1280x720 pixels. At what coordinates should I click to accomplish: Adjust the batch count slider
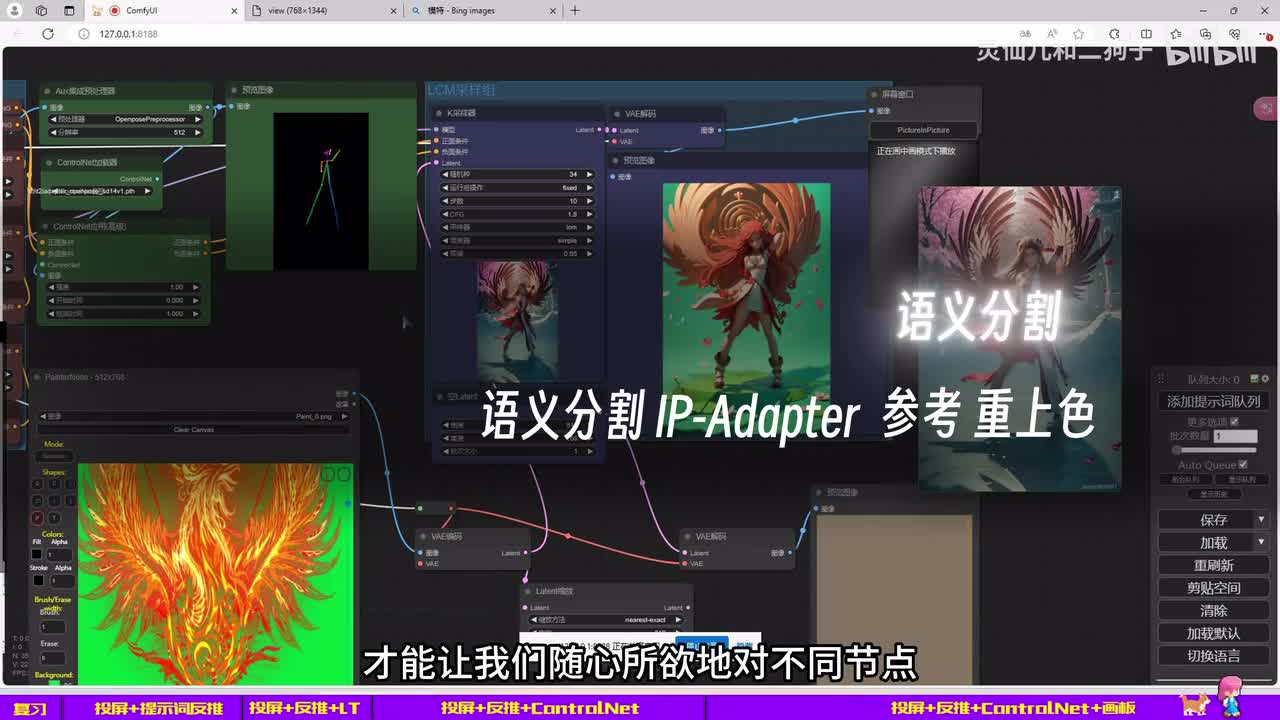tap(1210, 451)
